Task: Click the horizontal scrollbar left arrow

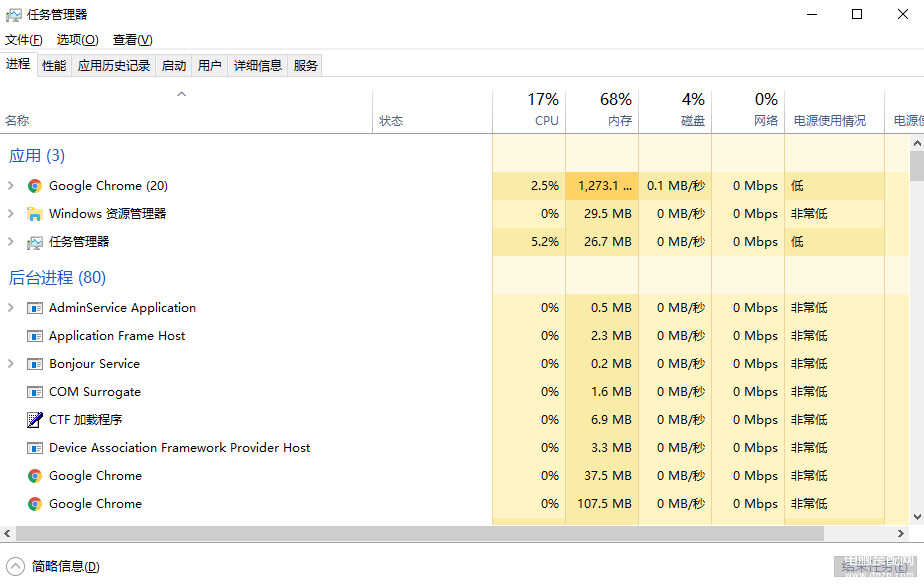Action: pos(7,534)
